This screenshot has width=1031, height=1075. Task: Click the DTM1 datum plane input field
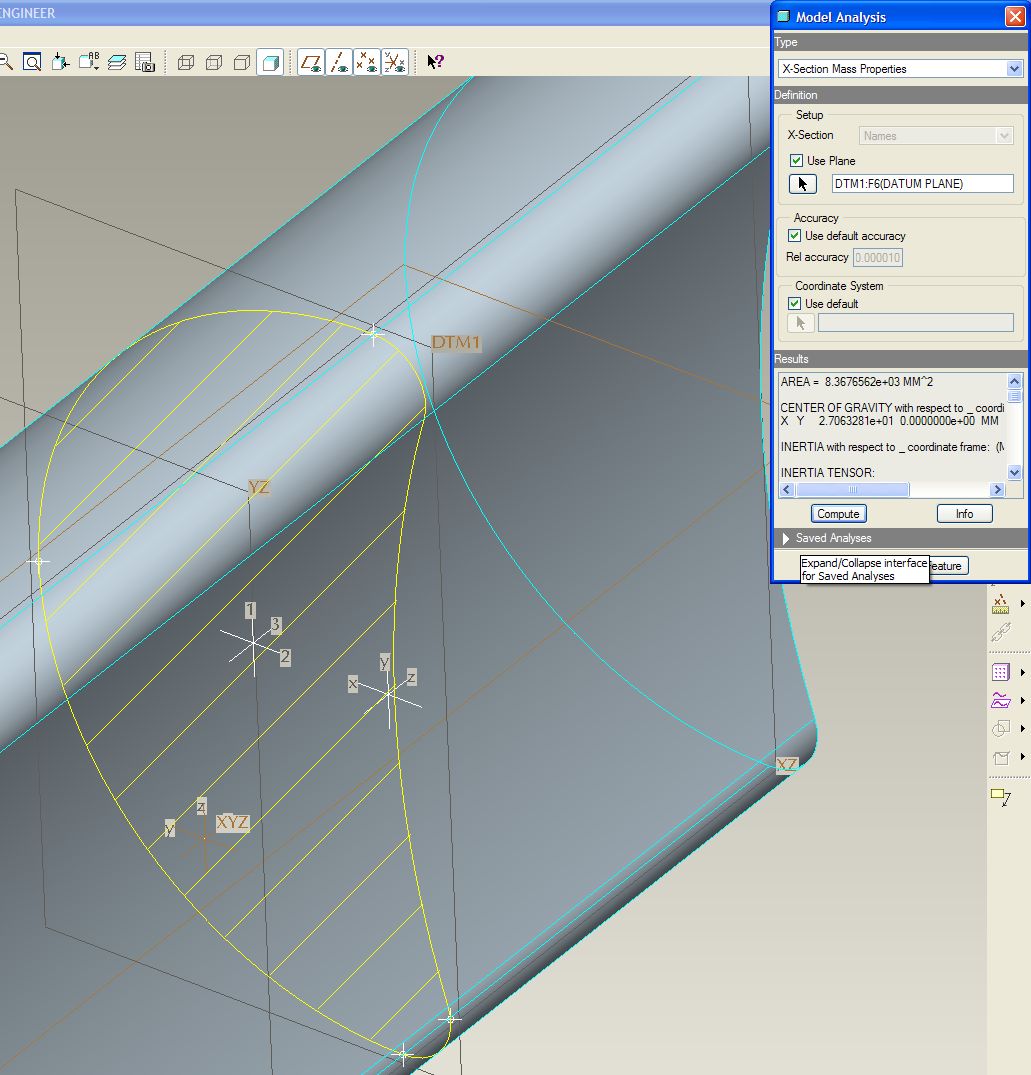pos(921,184)
